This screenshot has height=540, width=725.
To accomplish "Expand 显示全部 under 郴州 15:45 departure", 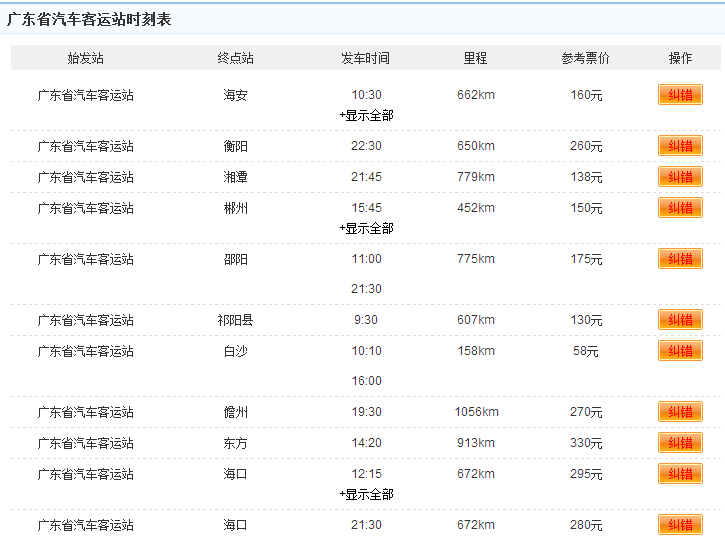I will click(366, 228).
